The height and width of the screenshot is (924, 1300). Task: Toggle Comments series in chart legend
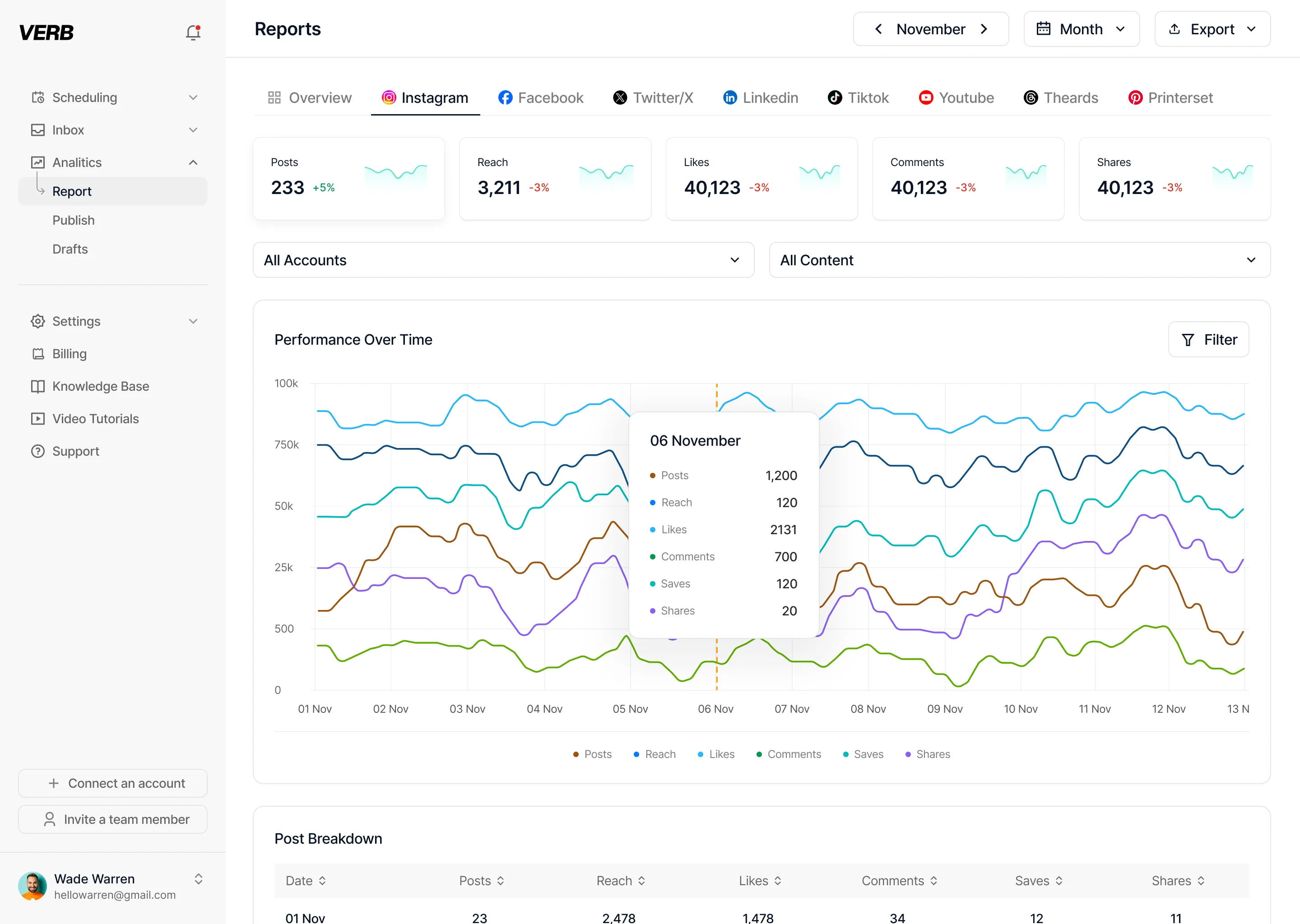pyautogui.click(x=788, y=754)
